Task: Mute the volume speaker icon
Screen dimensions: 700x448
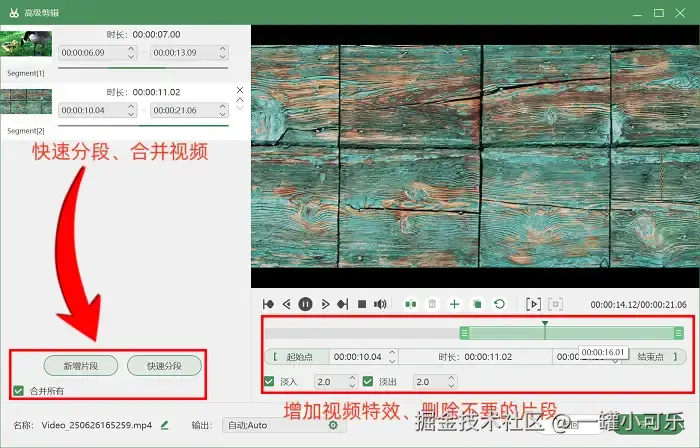Action: coord(380,304)
